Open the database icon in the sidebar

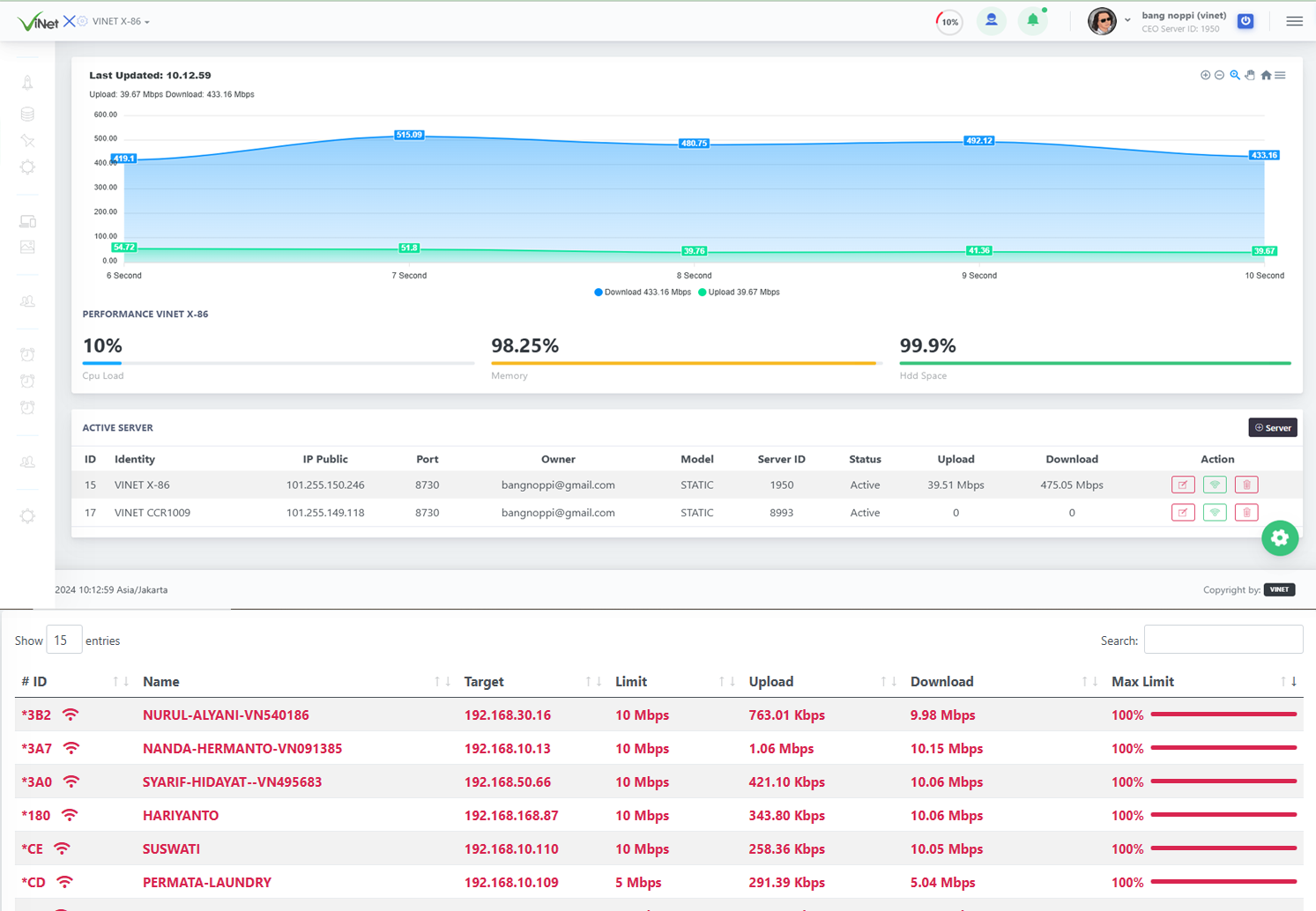(27, 114)
